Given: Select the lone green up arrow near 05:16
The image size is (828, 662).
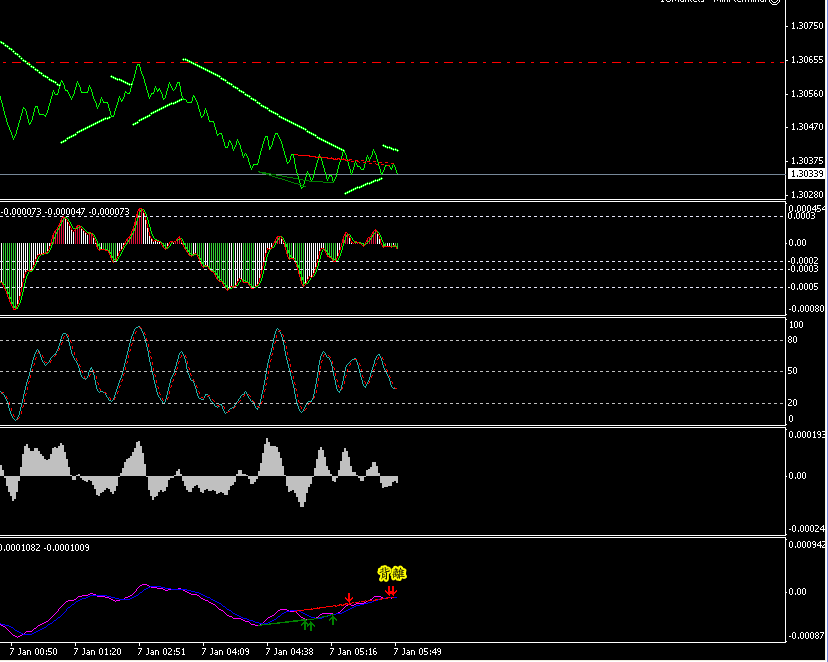Looking at the screenshot, I should (x=333, y=619).
